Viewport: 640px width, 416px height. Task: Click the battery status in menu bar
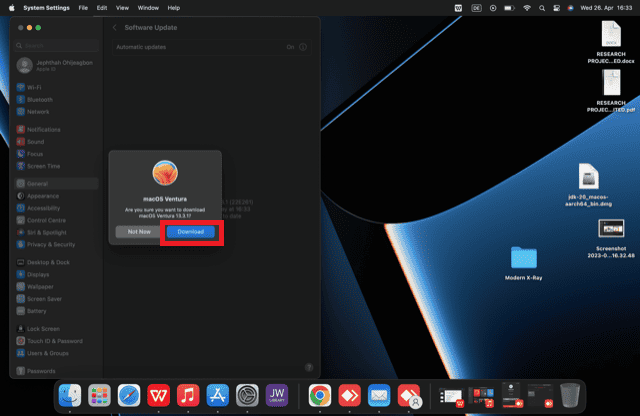tap(509, 7)
